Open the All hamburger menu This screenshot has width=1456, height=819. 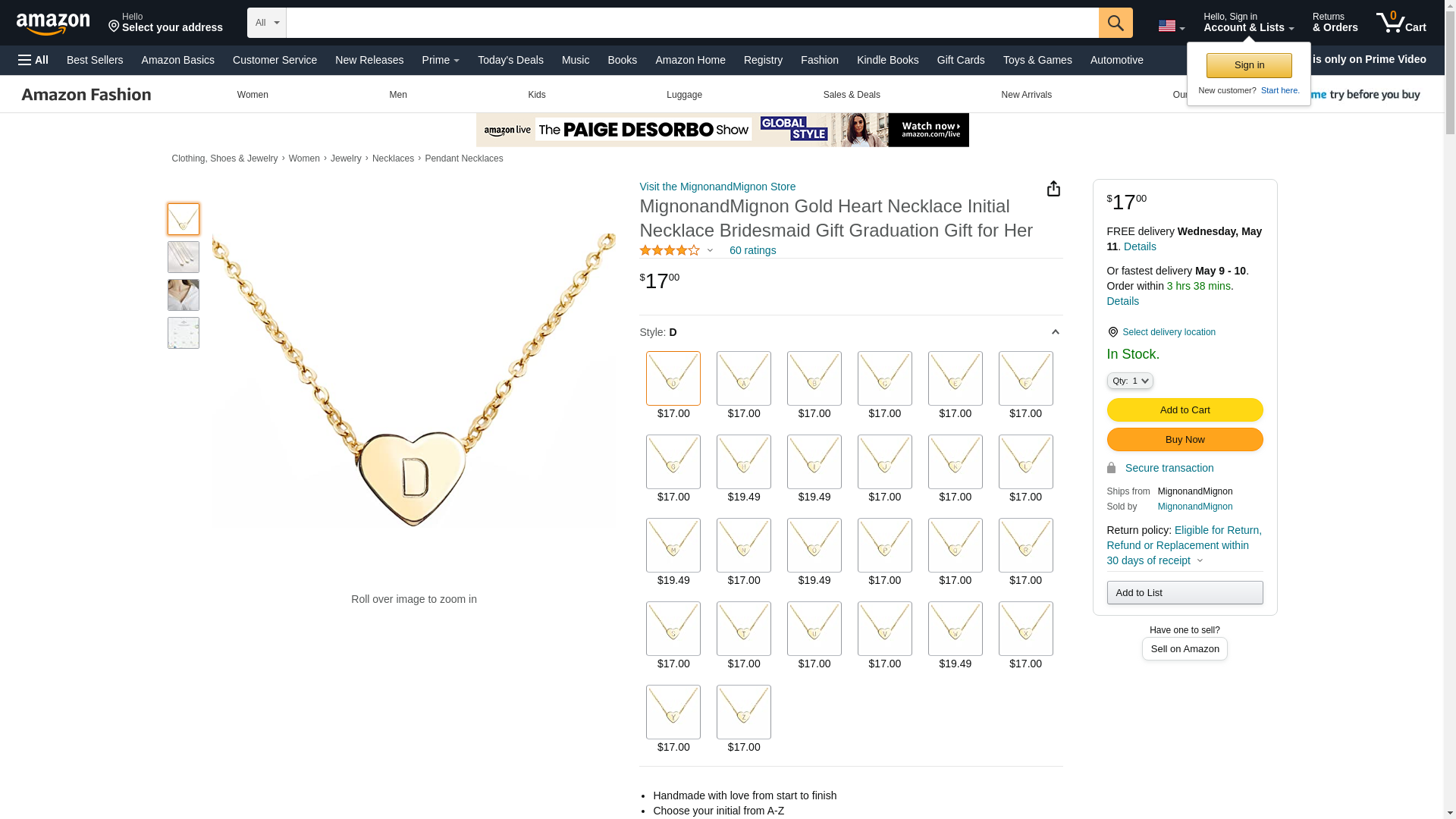tap(33, 60)
